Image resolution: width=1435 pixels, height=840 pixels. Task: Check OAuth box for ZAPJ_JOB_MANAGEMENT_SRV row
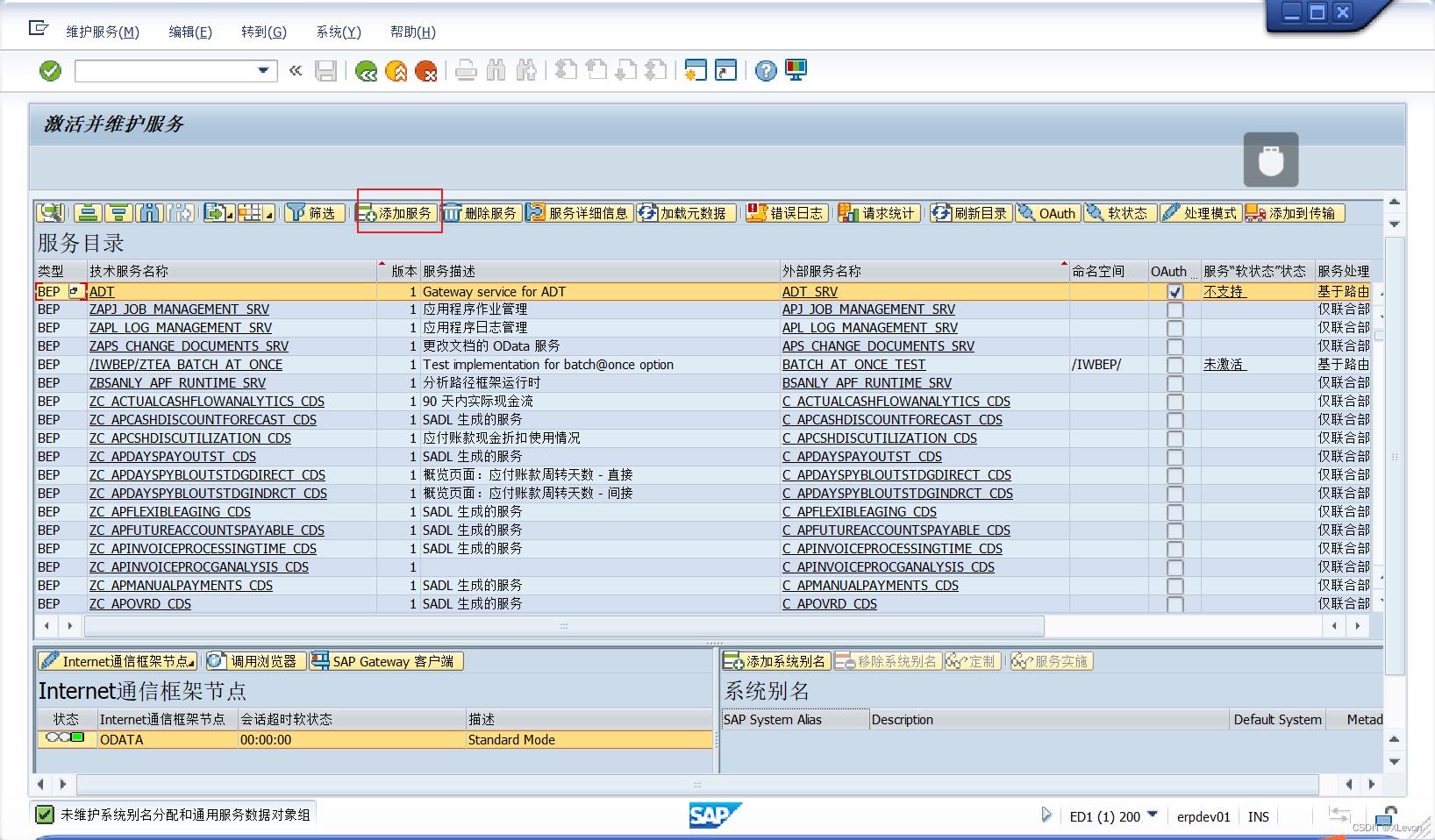pyautogui.click(x=1175, y=310)
